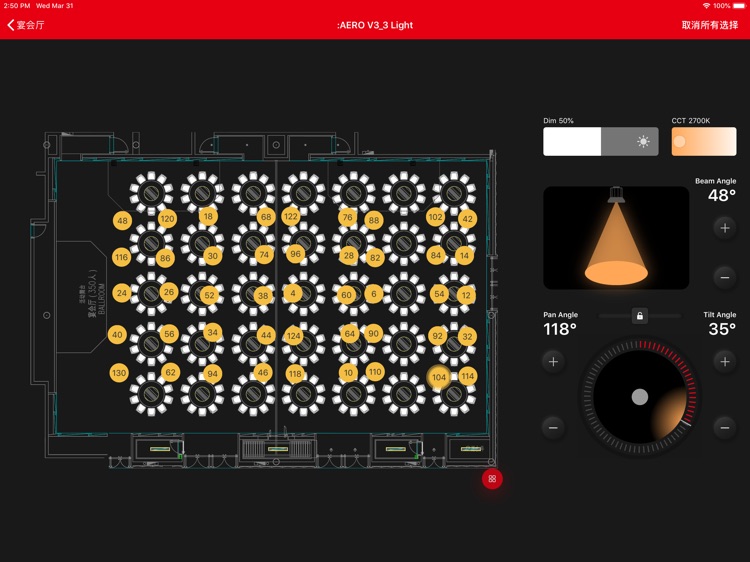Select light fixture 92
The width and height of the screenshot is (750, 562).
[438, 336]
